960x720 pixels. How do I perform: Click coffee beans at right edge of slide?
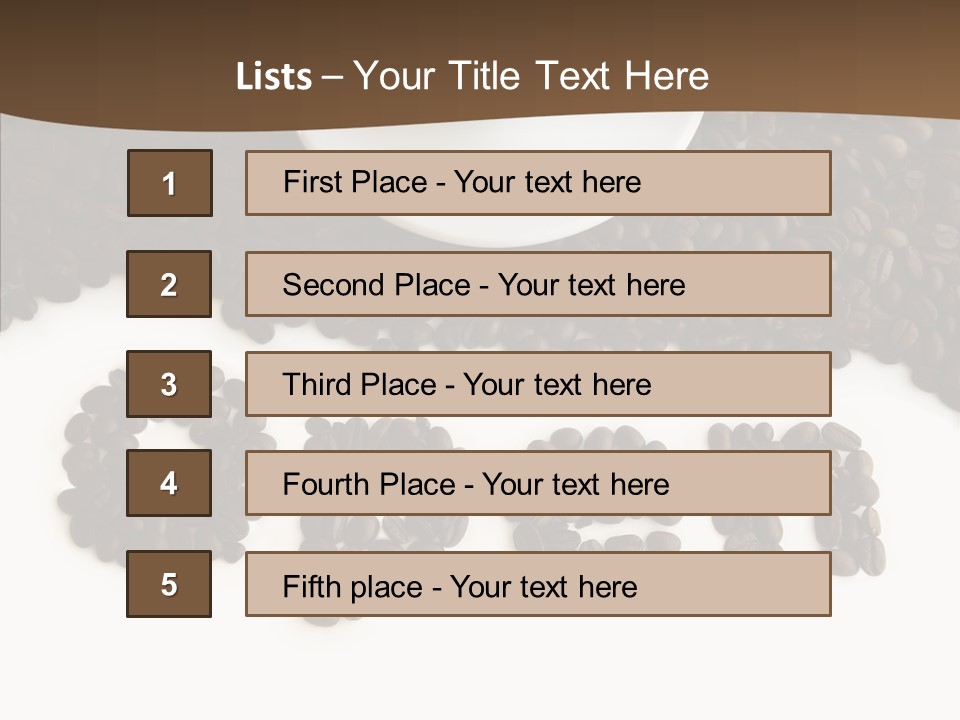click(x=900, y=250)
